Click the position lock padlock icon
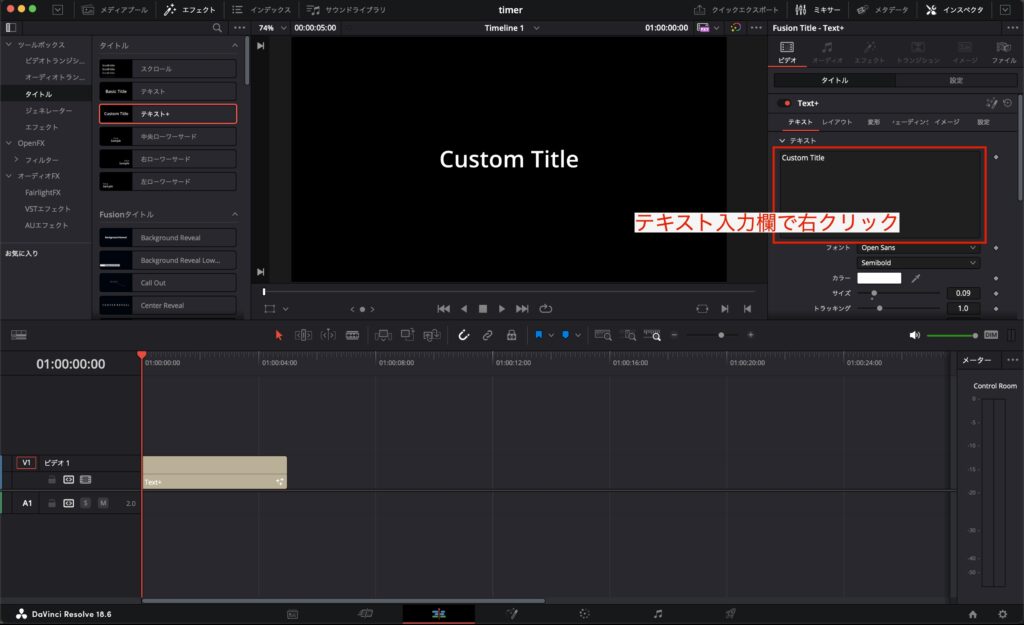The height and width of the screenshot is (625, 1024). pyautogui.click(x=511, y=336)
